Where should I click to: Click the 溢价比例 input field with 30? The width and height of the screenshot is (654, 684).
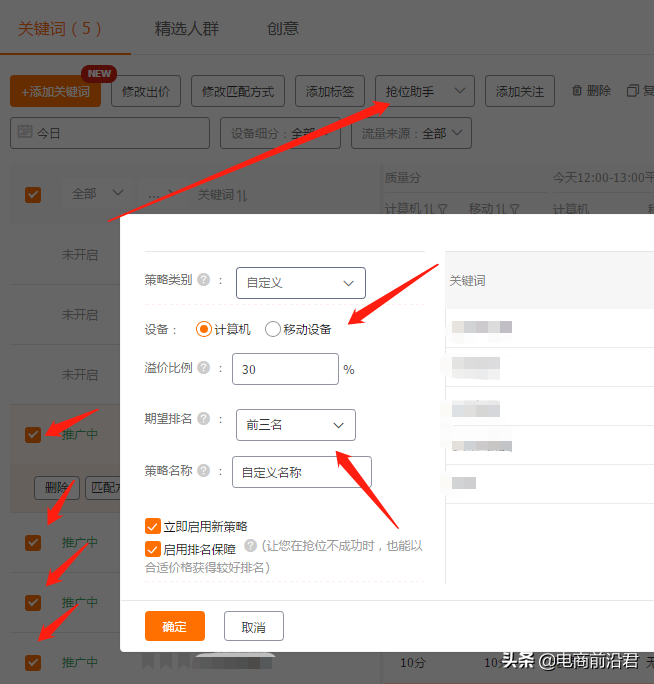click(285, 369)
